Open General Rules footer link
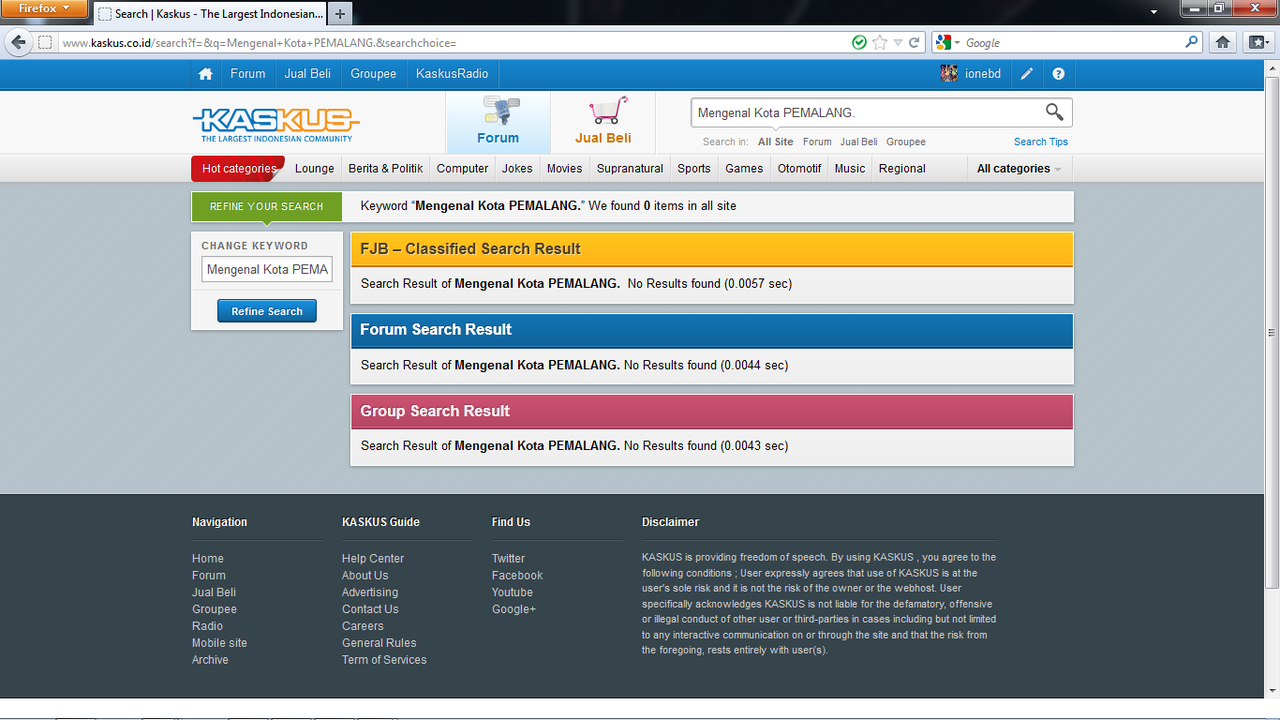This screenshot has width=1280, height=720. click(x=379, y=643)
